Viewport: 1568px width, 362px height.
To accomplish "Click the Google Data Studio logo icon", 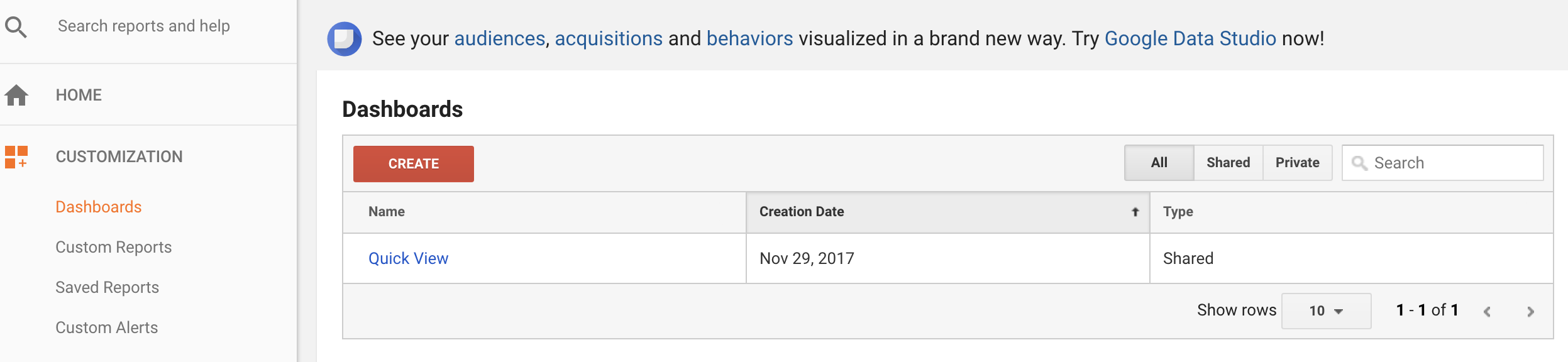I will coord(345,39).
